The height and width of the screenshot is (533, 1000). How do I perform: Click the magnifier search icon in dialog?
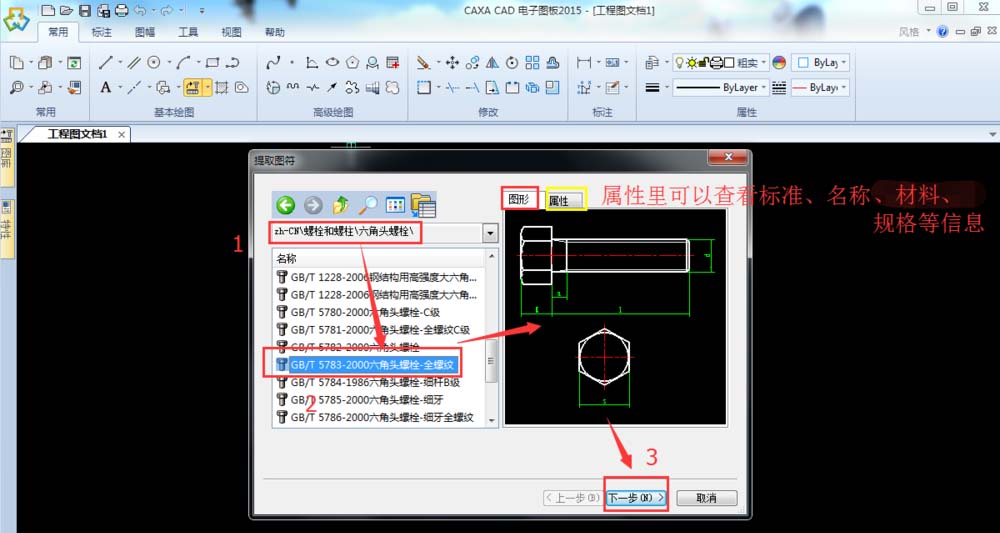pyautogui.click(x=369, y=205)
